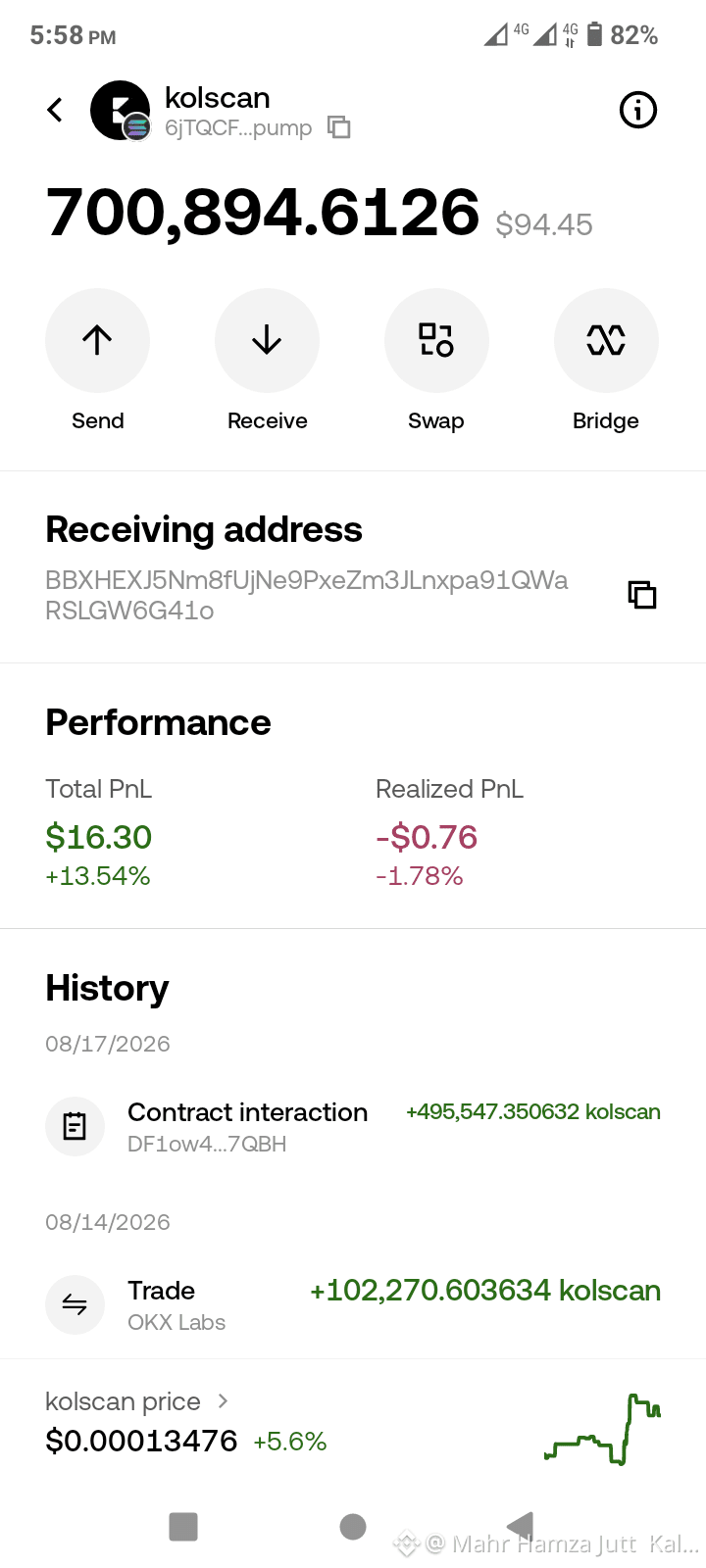Viewport: 706px width, 1568px height.
Task: Tap the Receive down-arrow button
Action: pos(267,340)
